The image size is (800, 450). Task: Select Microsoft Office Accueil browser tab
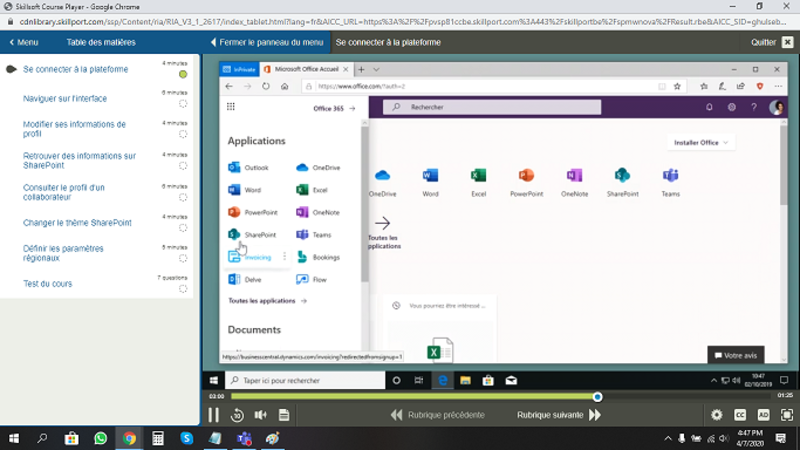pyautogui.click(x=306, y=69)
